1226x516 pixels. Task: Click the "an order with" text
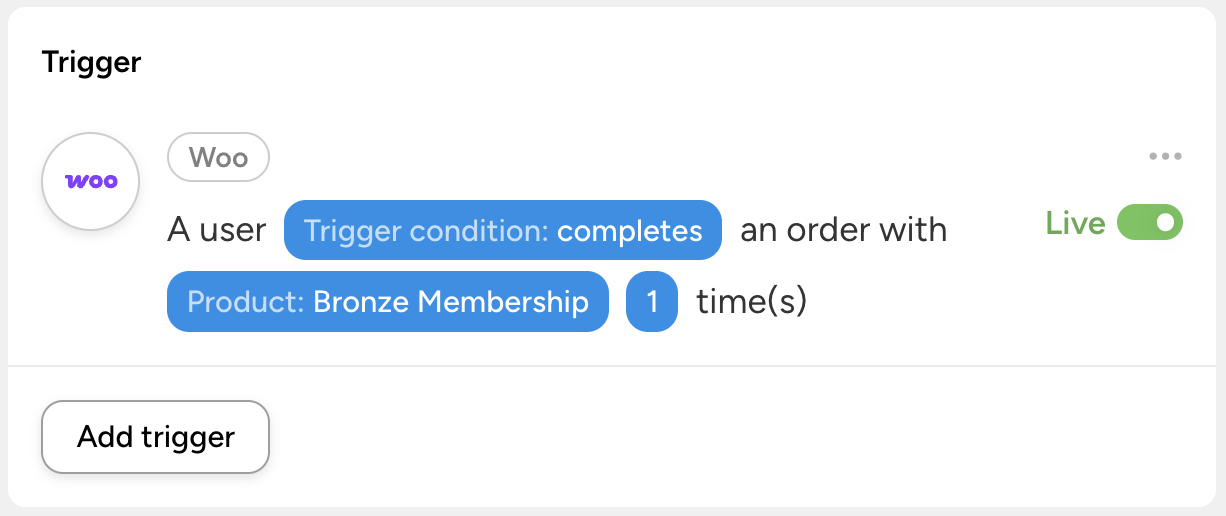pos(843,230)
